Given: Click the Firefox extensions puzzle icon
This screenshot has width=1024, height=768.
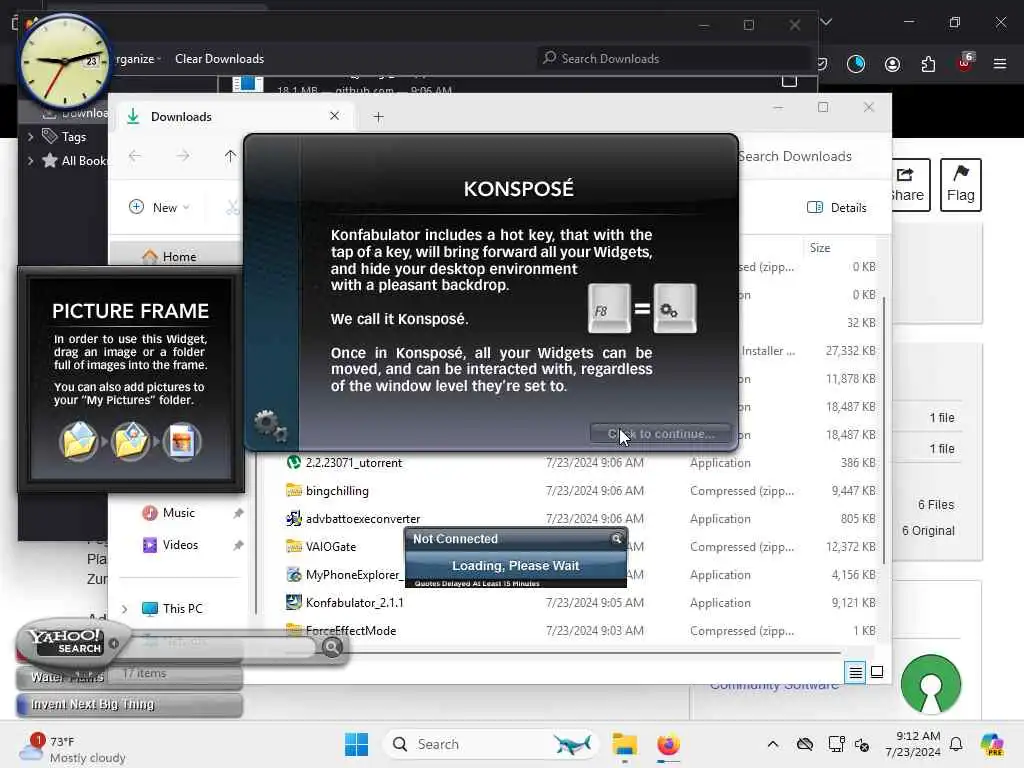Looking at the screenshot, I should (928, 64).
